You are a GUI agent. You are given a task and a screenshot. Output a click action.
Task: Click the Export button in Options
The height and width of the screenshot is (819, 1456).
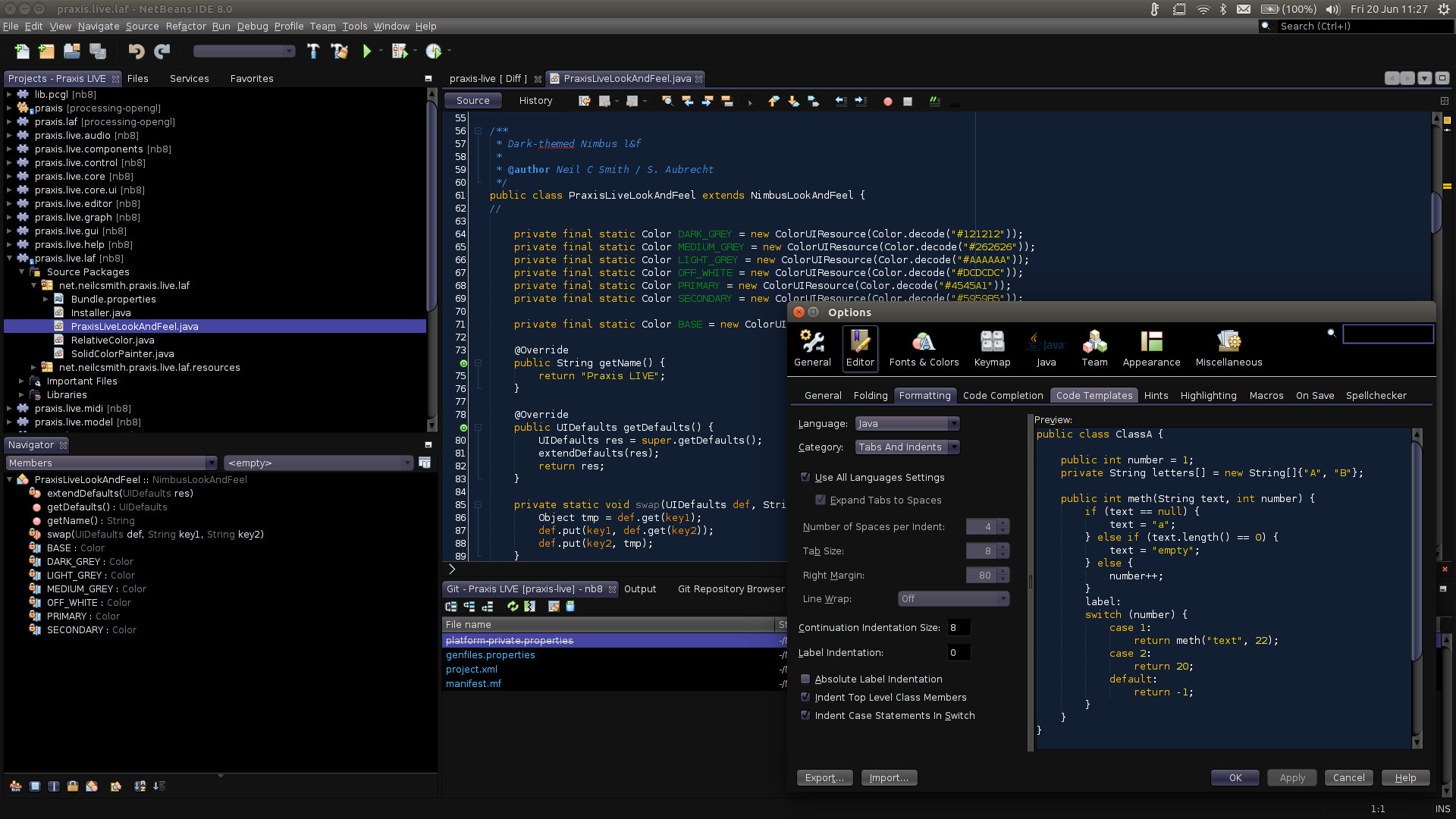[x=824, y=777]
